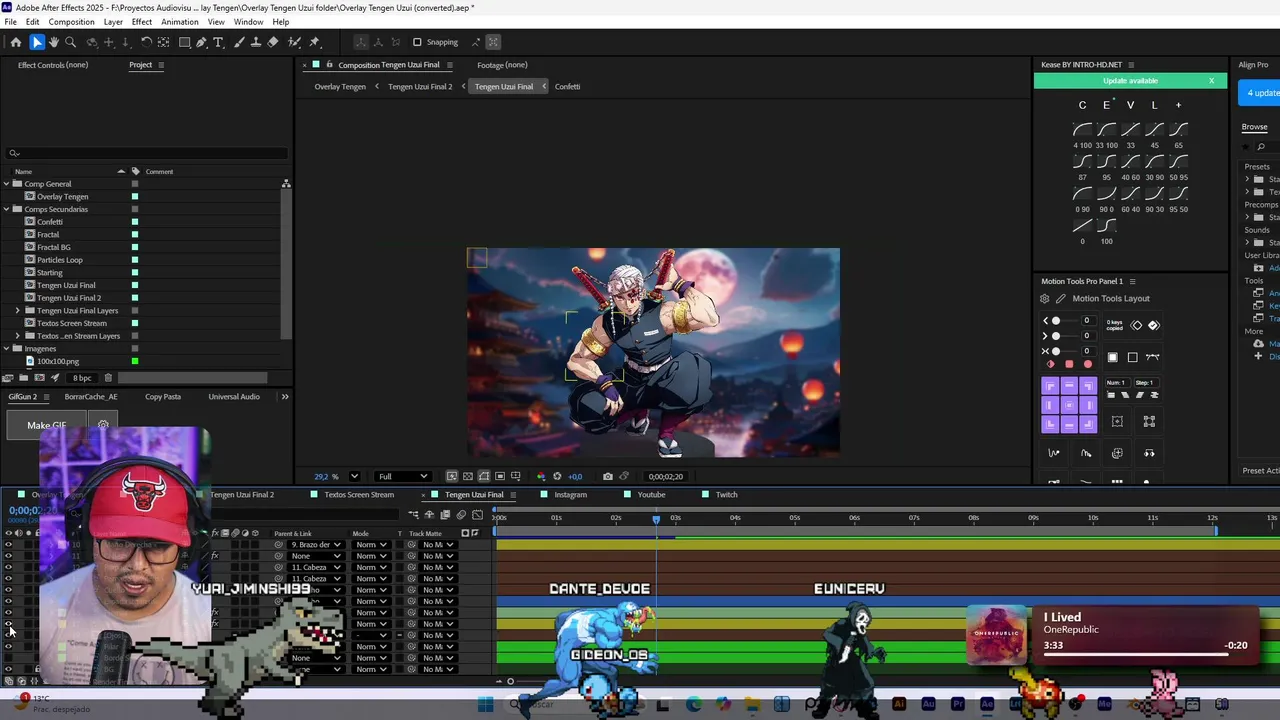Click Make GIF button

pyautogui.click(x=46, y=425)
